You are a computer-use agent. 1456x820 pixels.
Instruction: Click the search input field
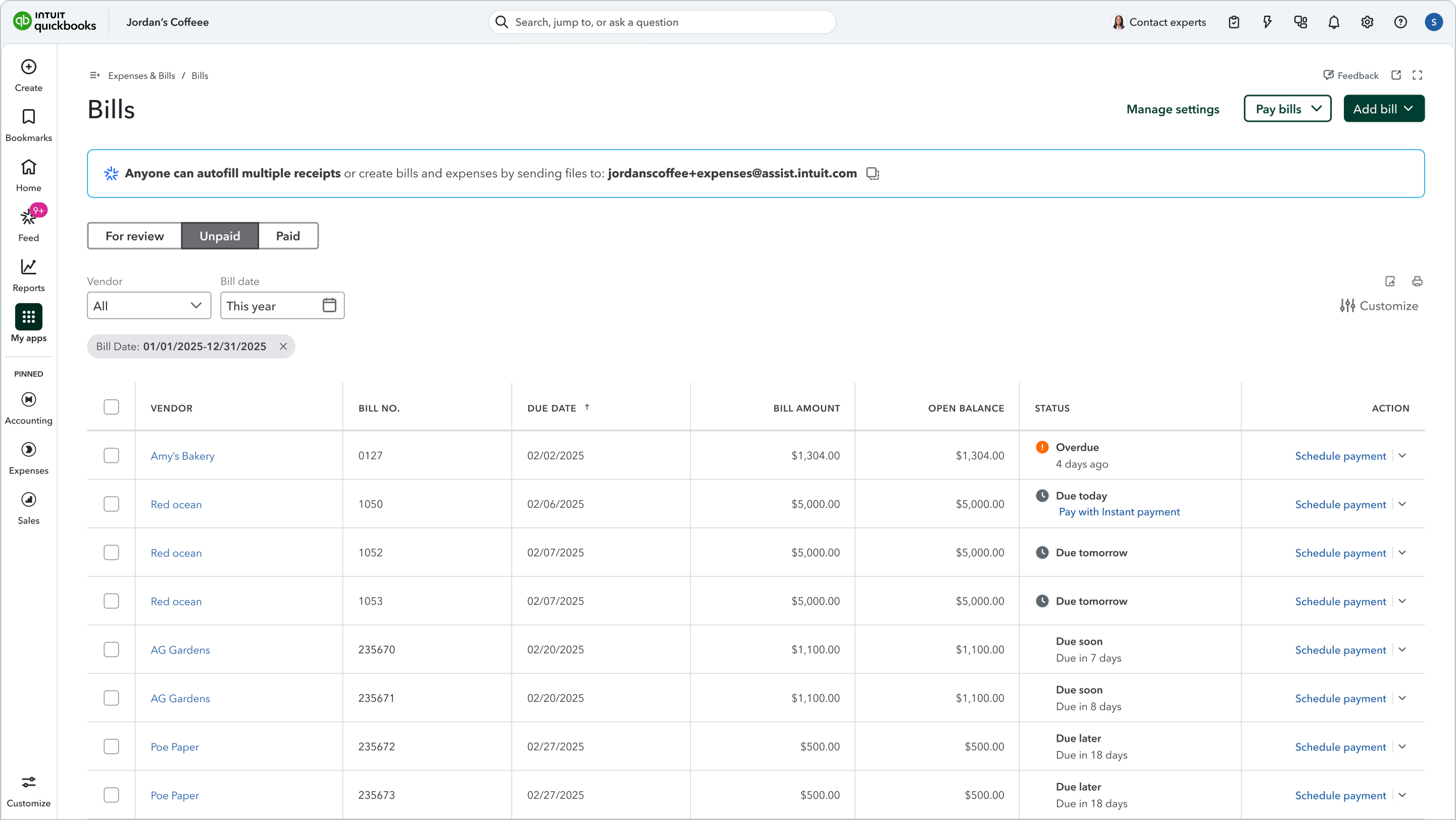pos(662,22)
